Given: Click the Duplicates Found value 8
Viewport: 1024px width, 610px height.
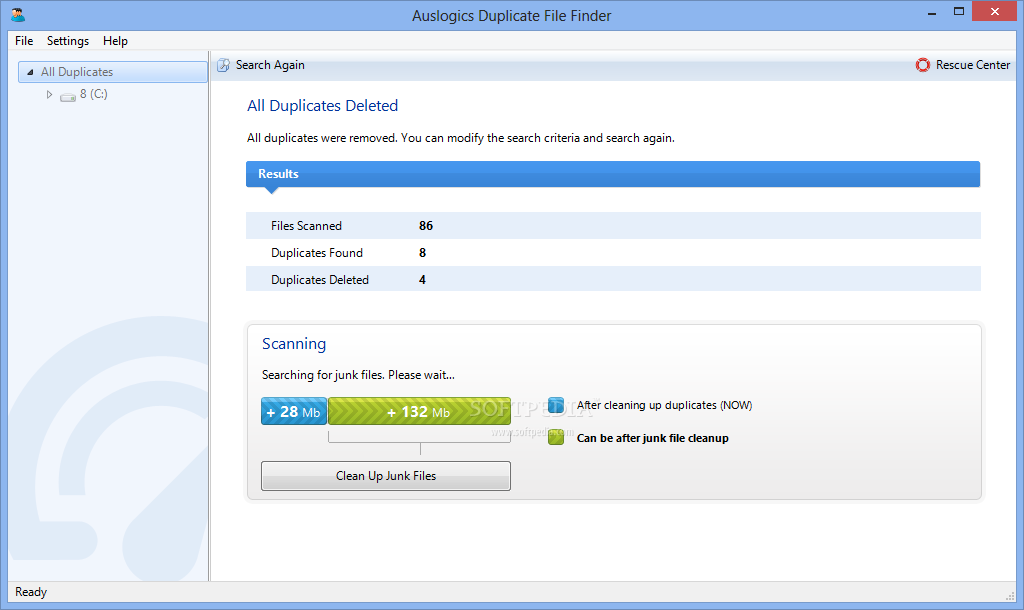Looking at the screenshot, I should click(x=423, y=253).
